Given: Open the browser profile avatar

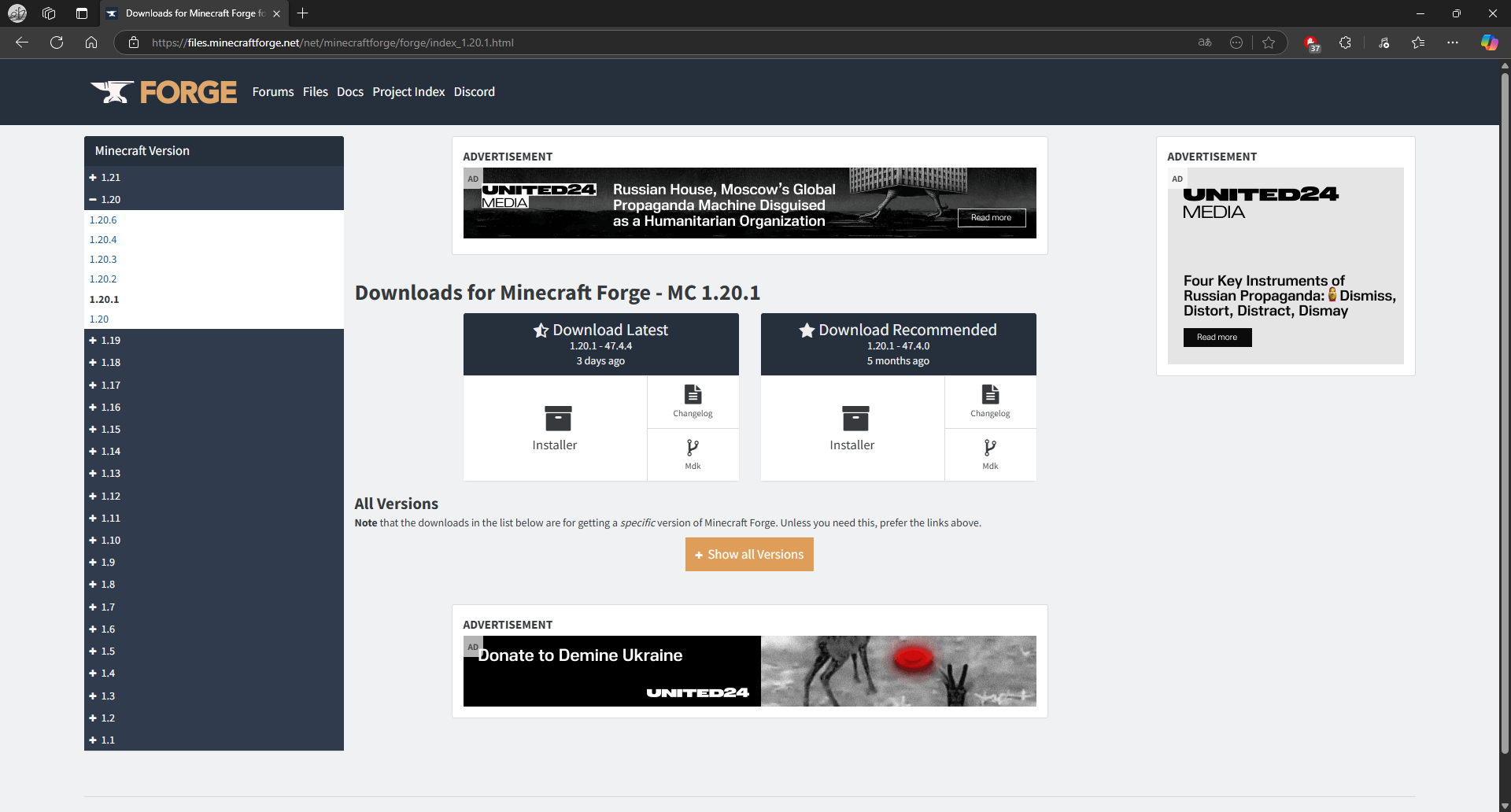Looking at the screenshot, I should coord(17,13).
